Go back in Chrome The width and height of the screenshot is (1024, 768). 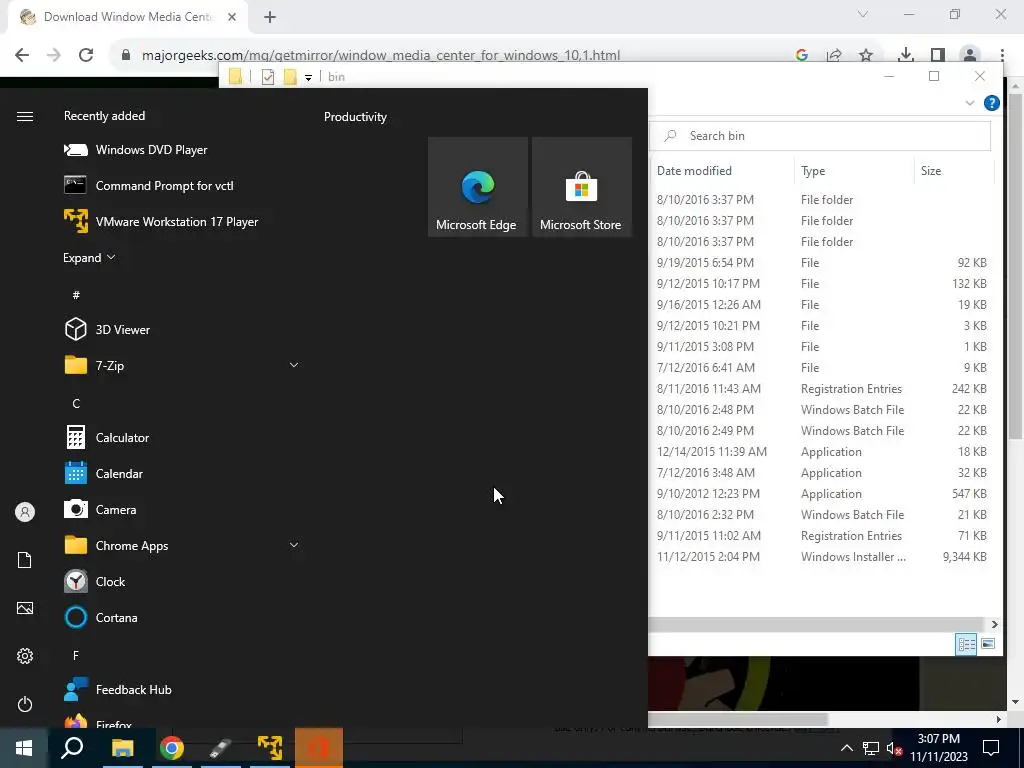[22, 55]
